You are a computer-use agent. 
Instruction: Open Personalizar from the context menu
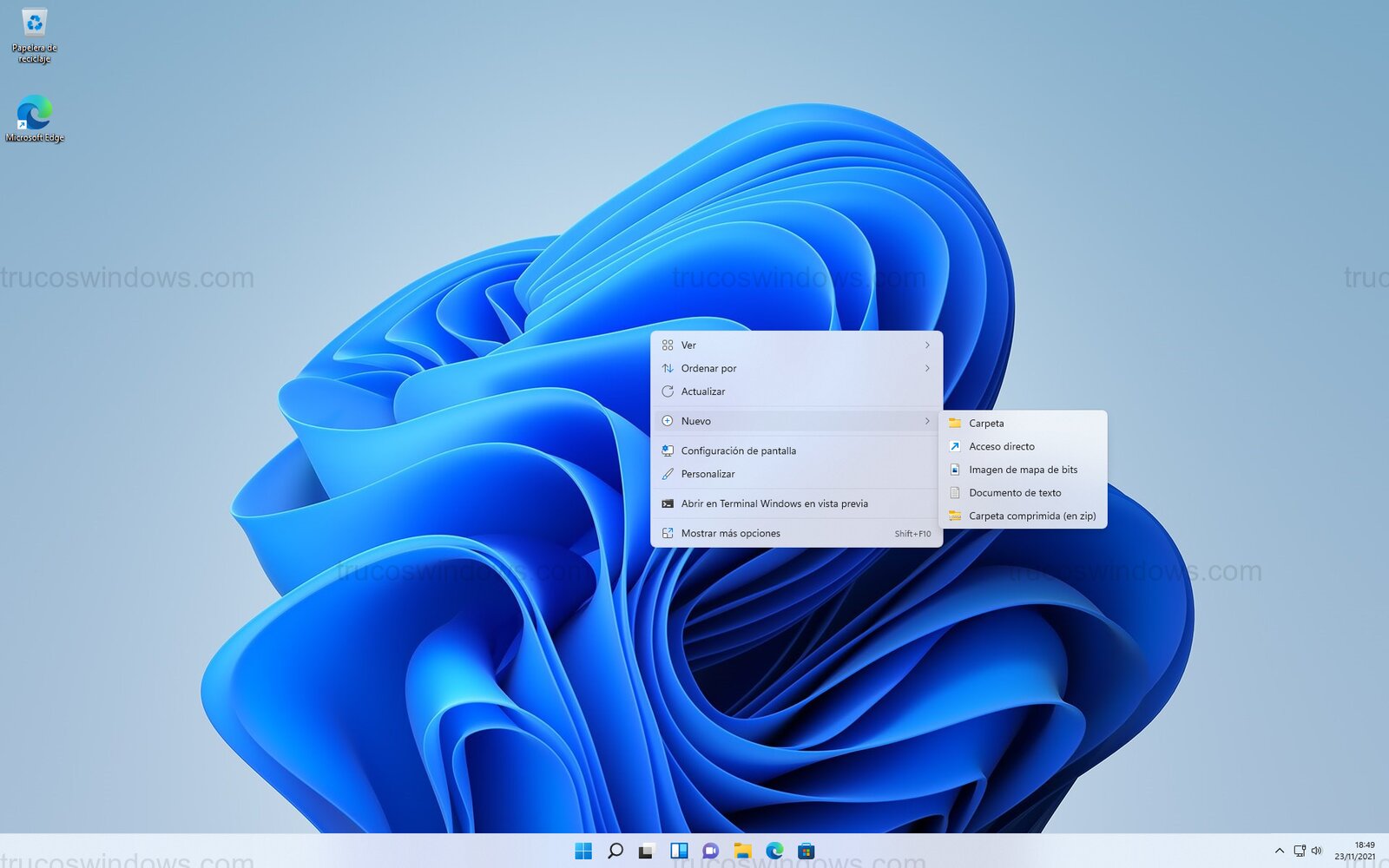pyautogui.click(x=708, y=474)
